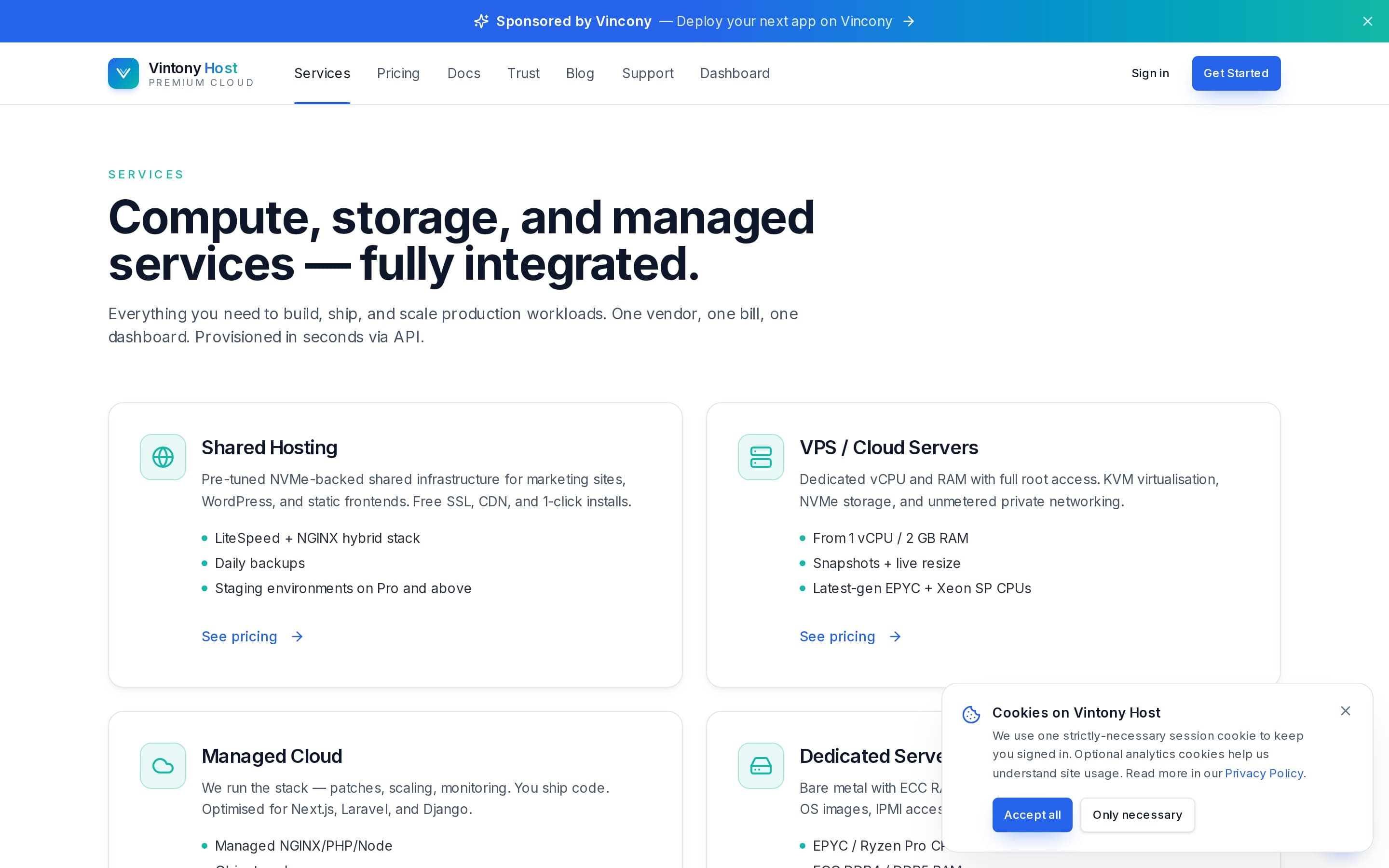Accept all cookies
Screen dimensions: 1389x868
(1033, 815)
